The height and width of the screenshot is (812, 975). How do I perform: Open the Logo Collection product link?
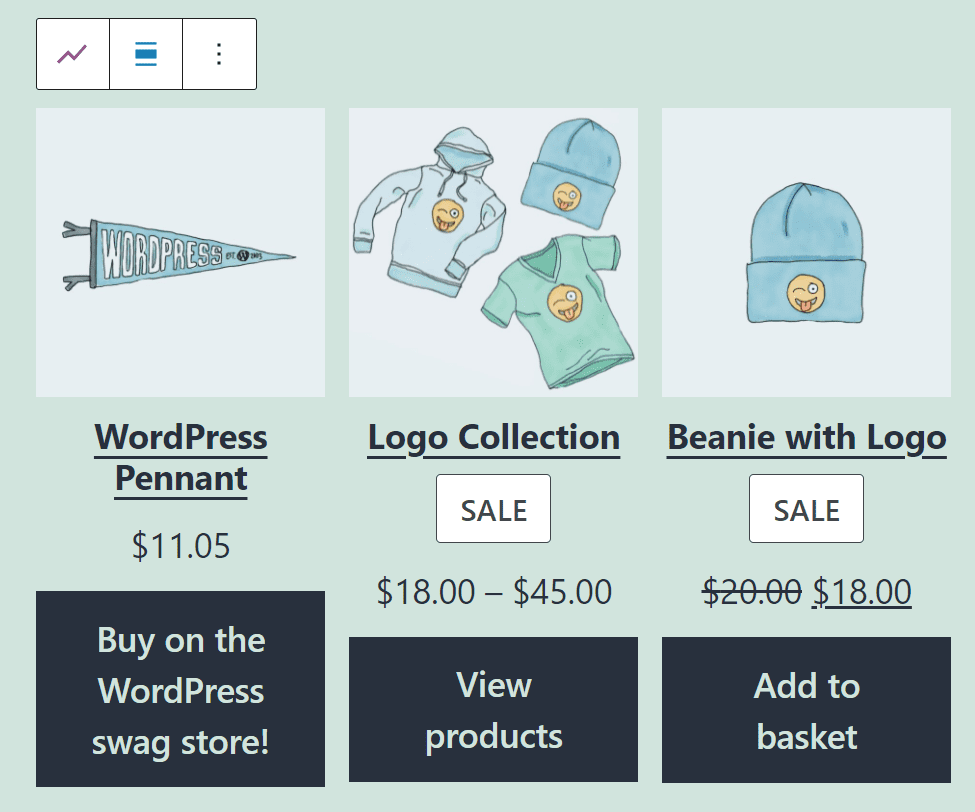click(493, 437)
